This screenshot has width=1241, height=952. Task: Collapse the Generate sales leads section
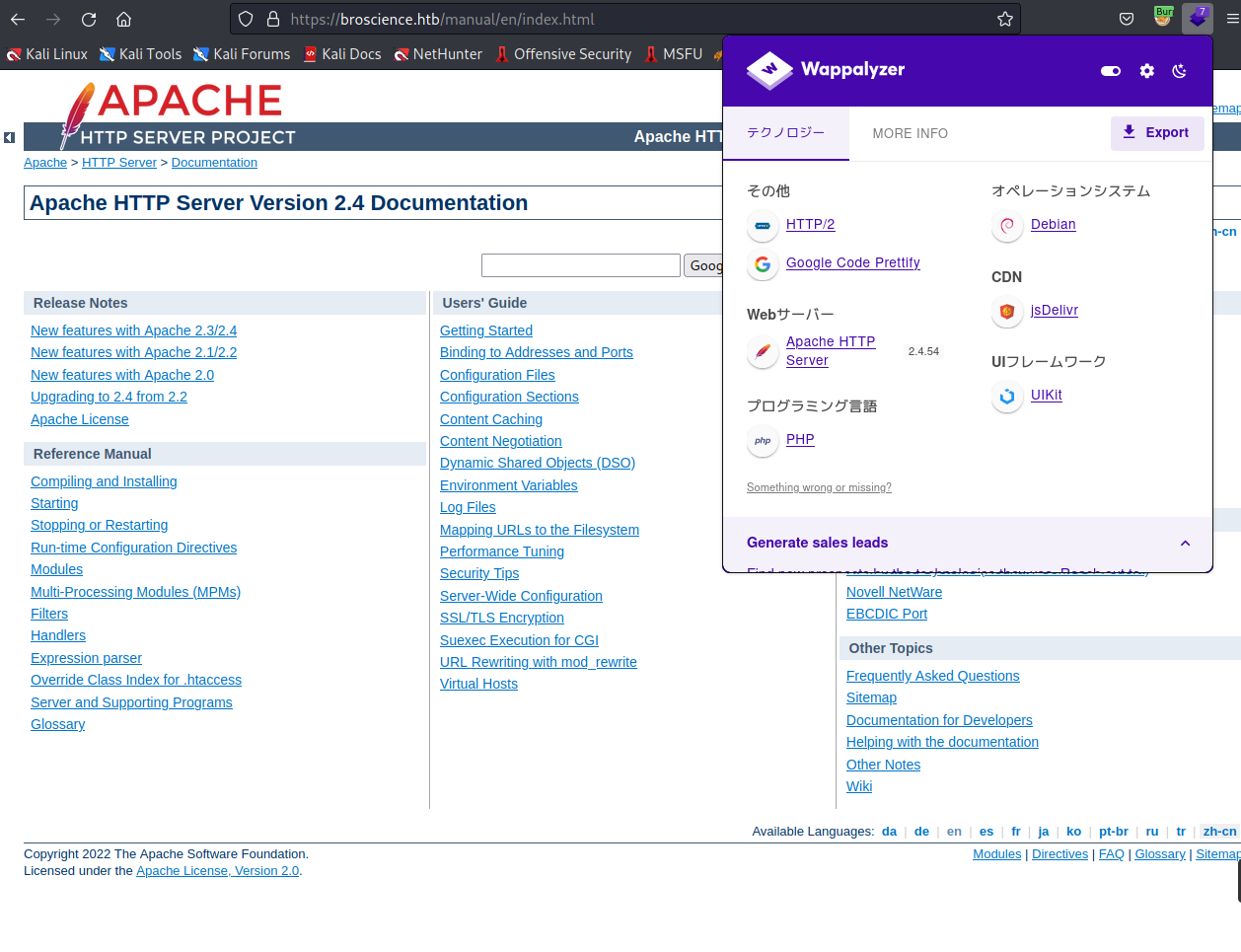point(1185,544)
